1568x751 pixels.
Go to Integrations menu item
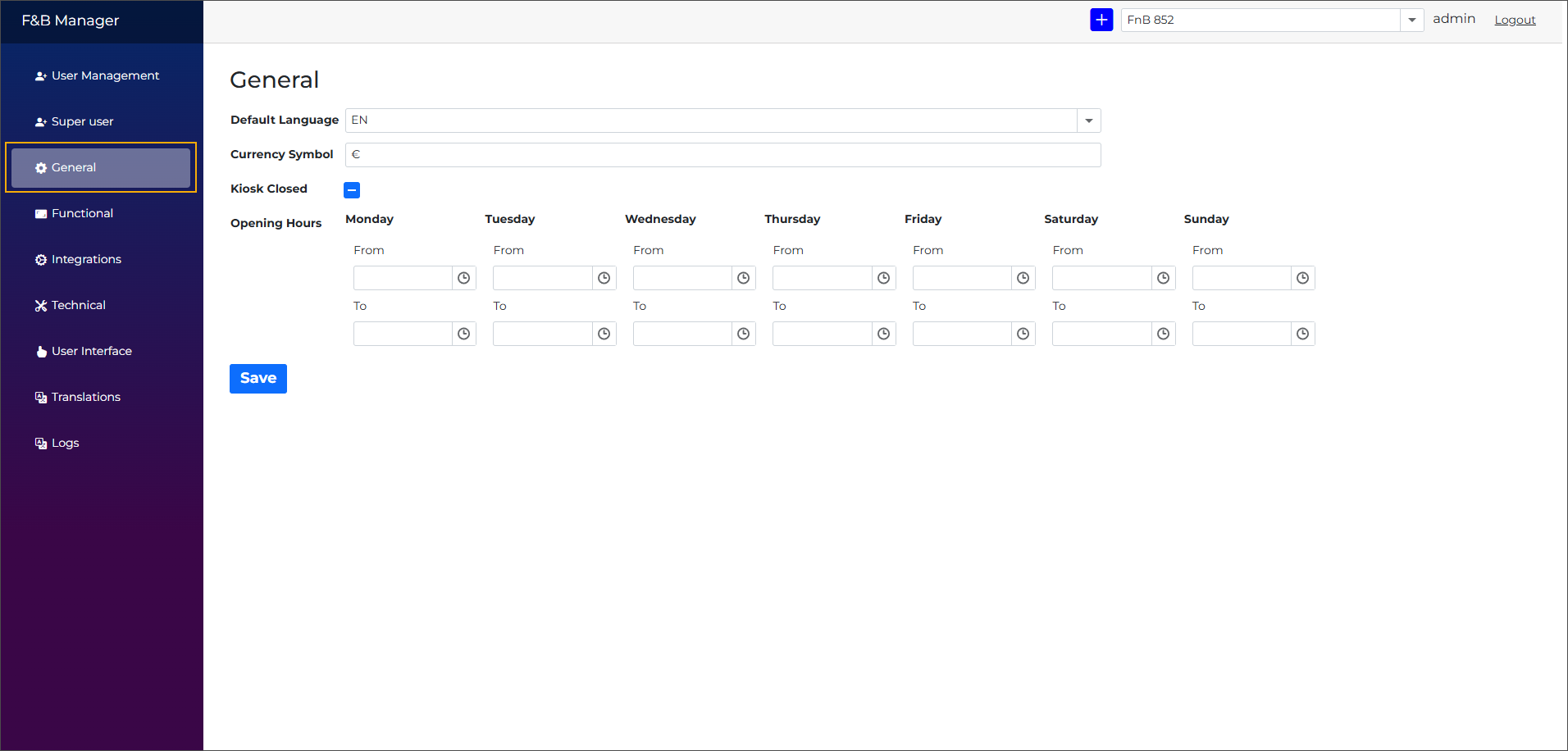click(86, 259)
